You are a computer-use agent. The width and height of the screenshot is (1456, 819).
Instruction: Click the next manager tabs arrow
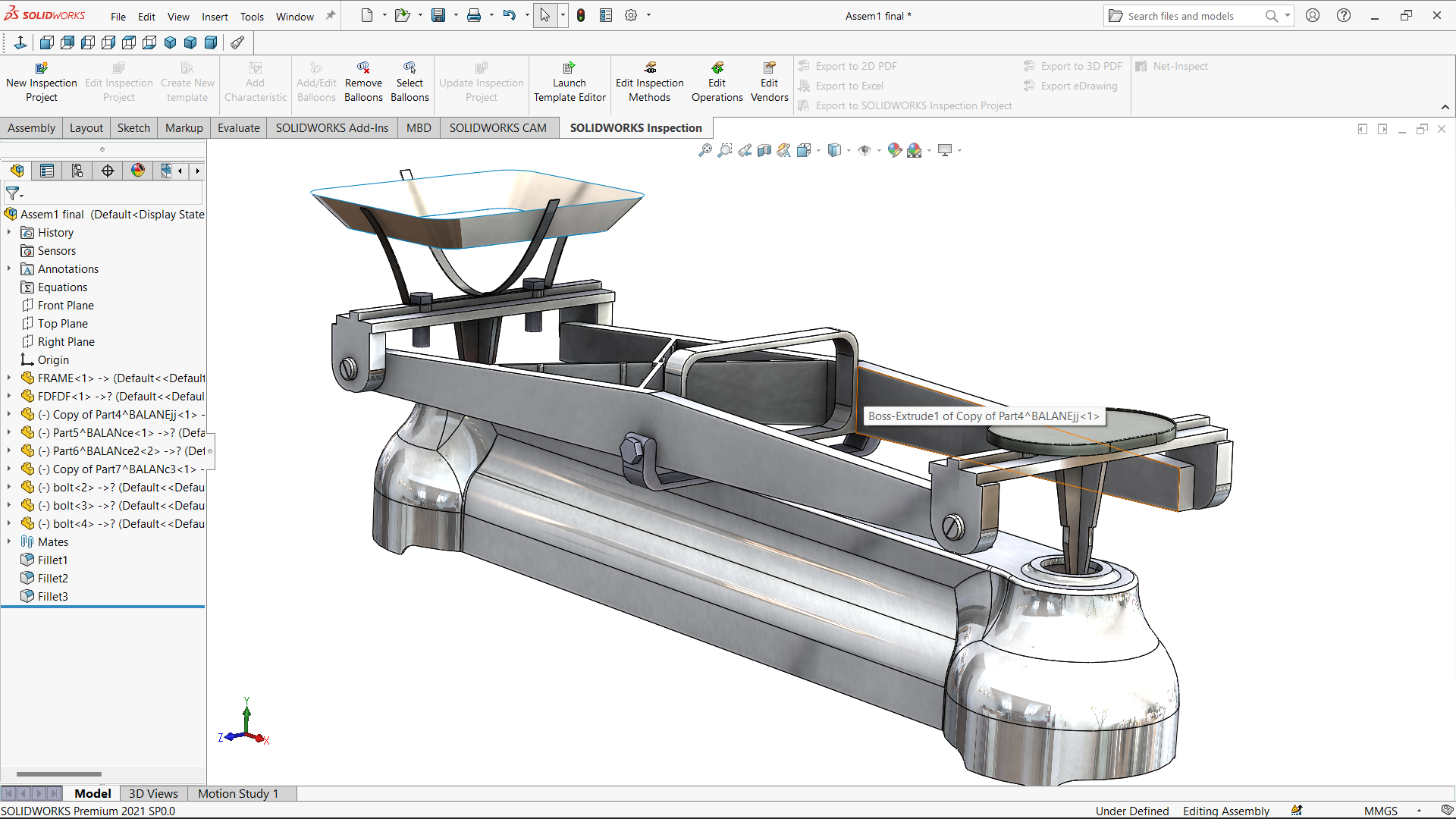198,171
